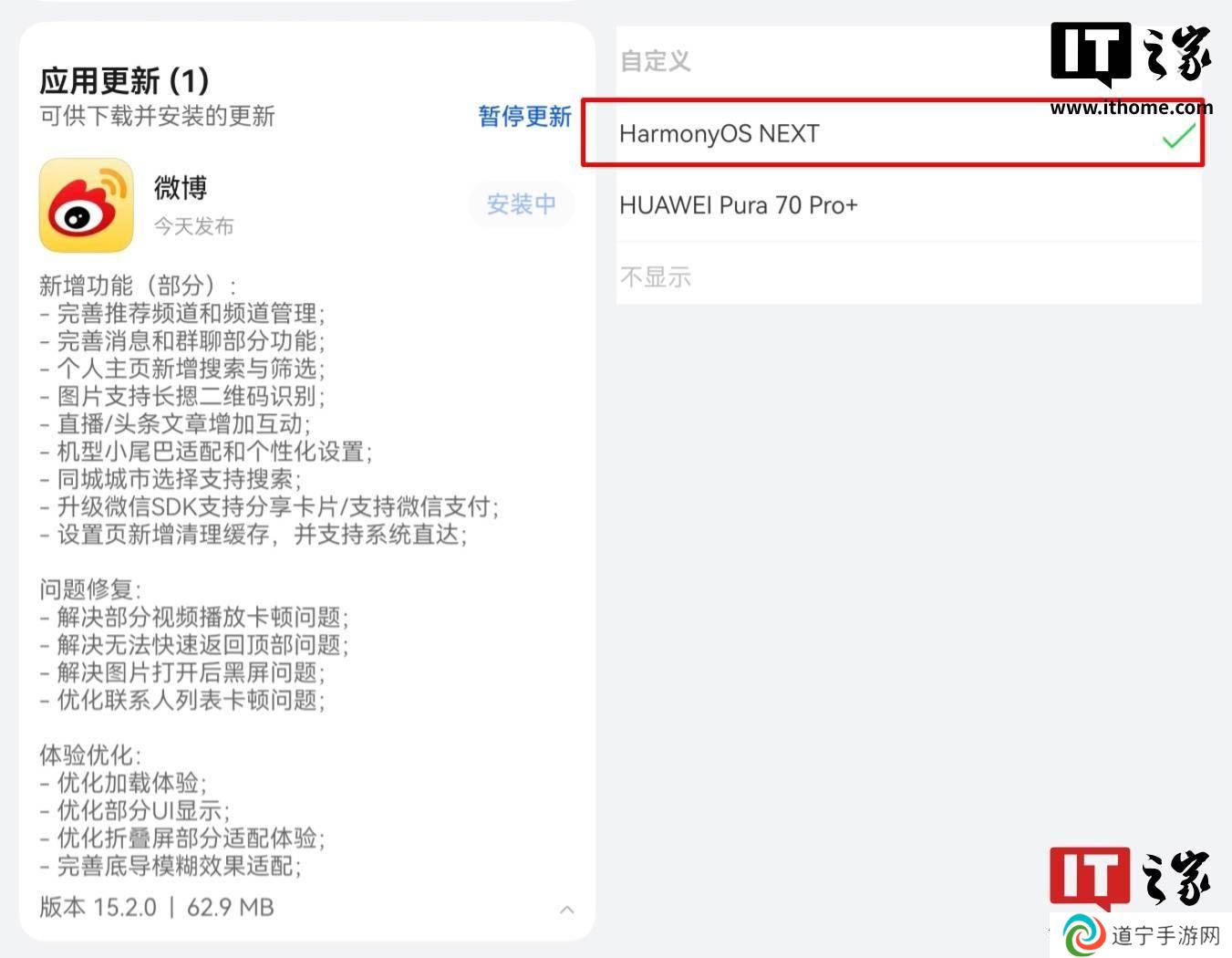Click the 应用更新 (1) heading
This screenshot has height=958, width=1232.
pyautogui.click(x=125, y=80)
